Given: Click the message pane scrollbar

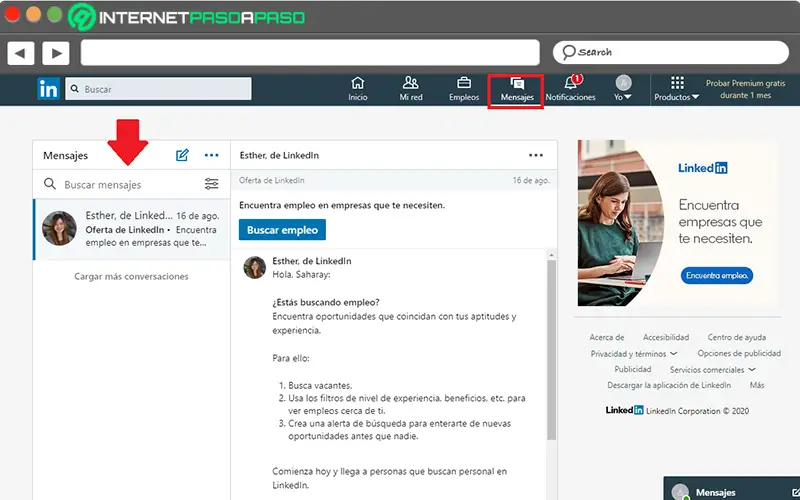Looking at the screenshot, I should click(551, 349).
